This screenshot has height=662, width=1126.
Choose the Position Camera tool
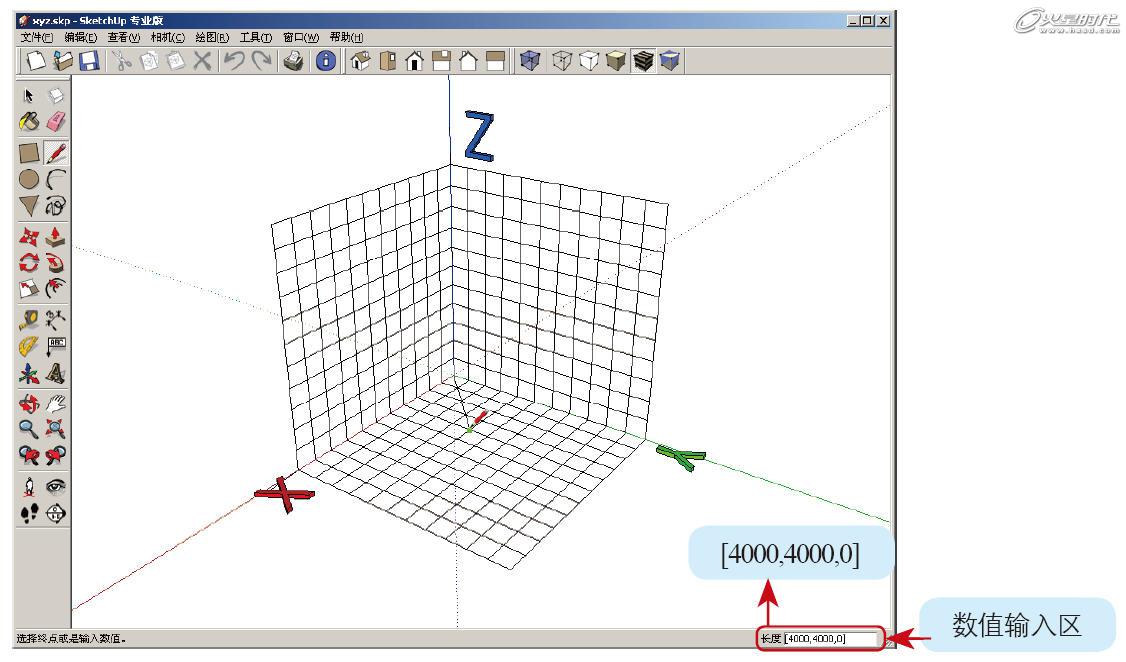pos(29,486)
